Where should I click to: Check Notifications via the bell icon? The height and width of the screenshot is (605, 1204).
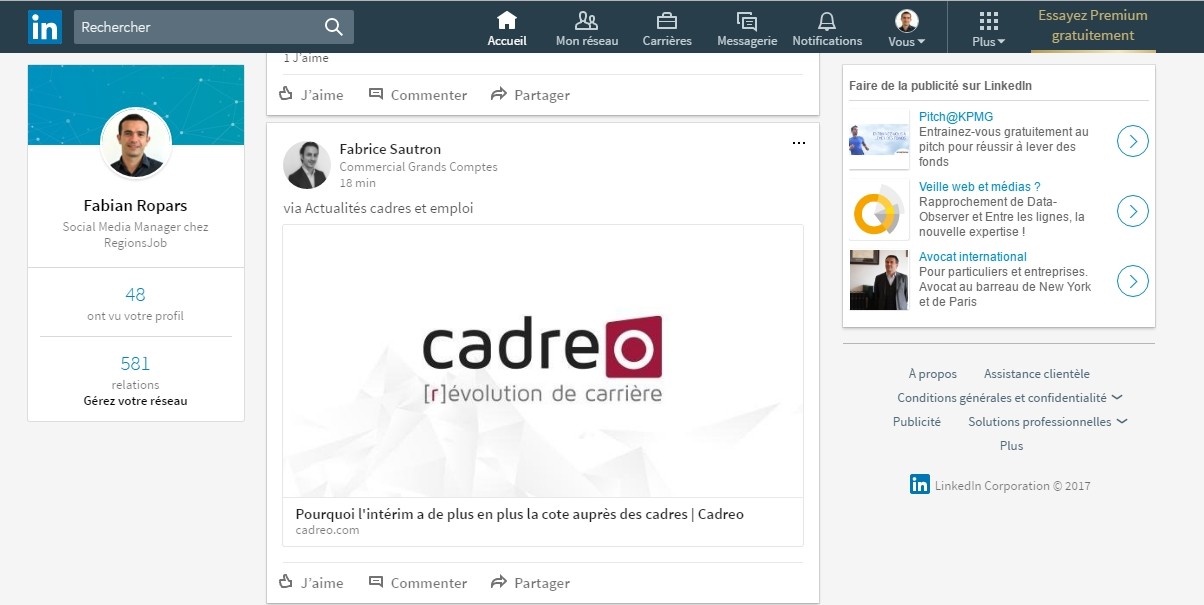pyautogui.click(x=827, y=20)
